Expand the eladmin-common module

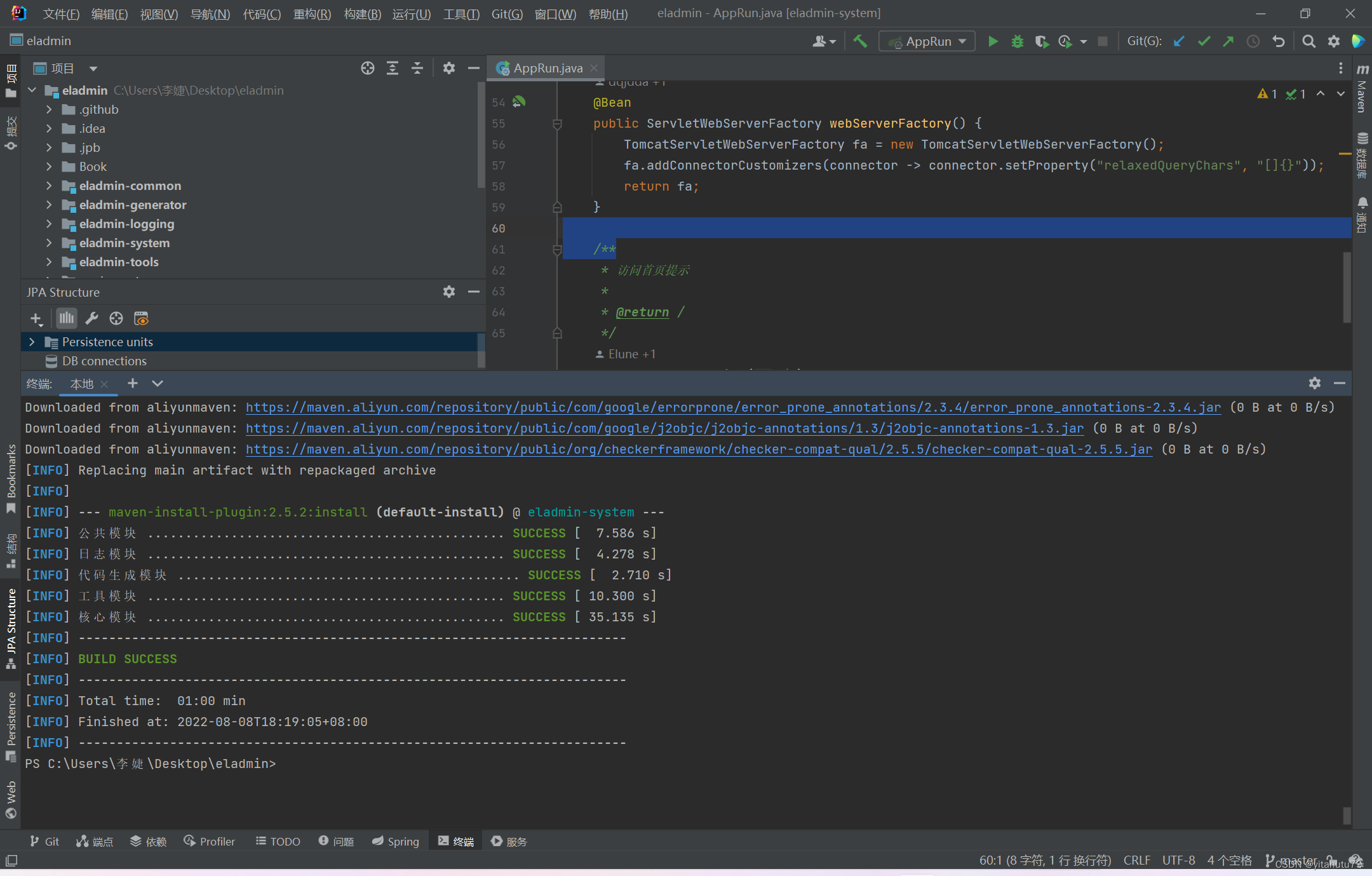(x=49, y=185)
